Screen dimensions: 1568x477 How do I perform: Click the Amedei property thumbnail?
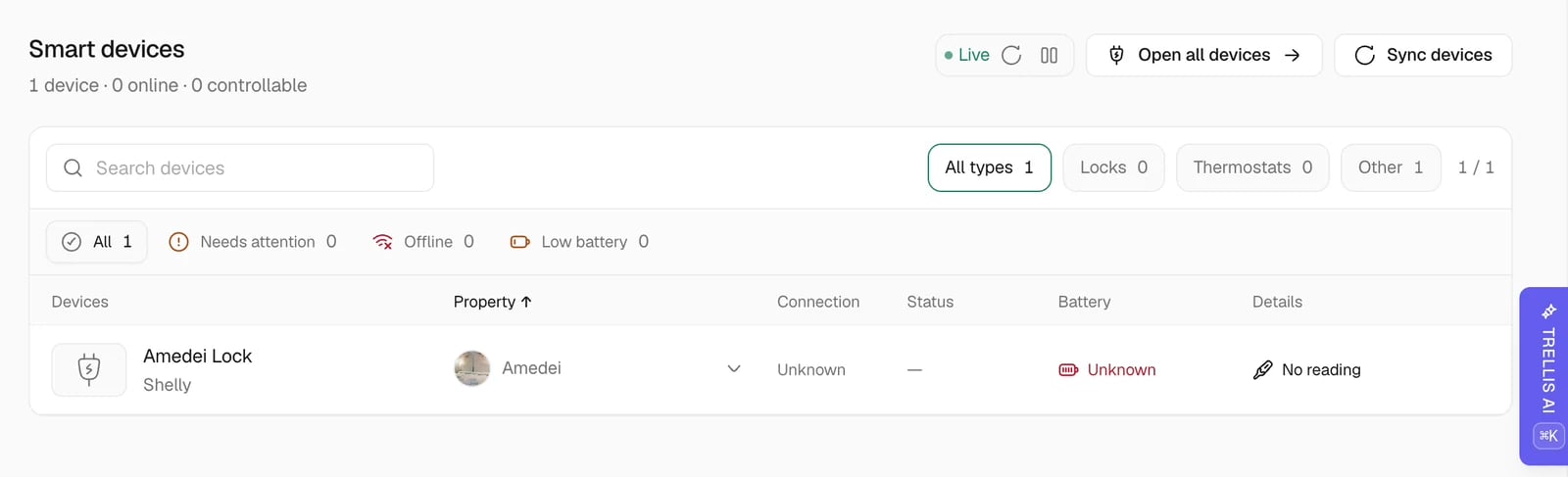[x=472, y=368]
